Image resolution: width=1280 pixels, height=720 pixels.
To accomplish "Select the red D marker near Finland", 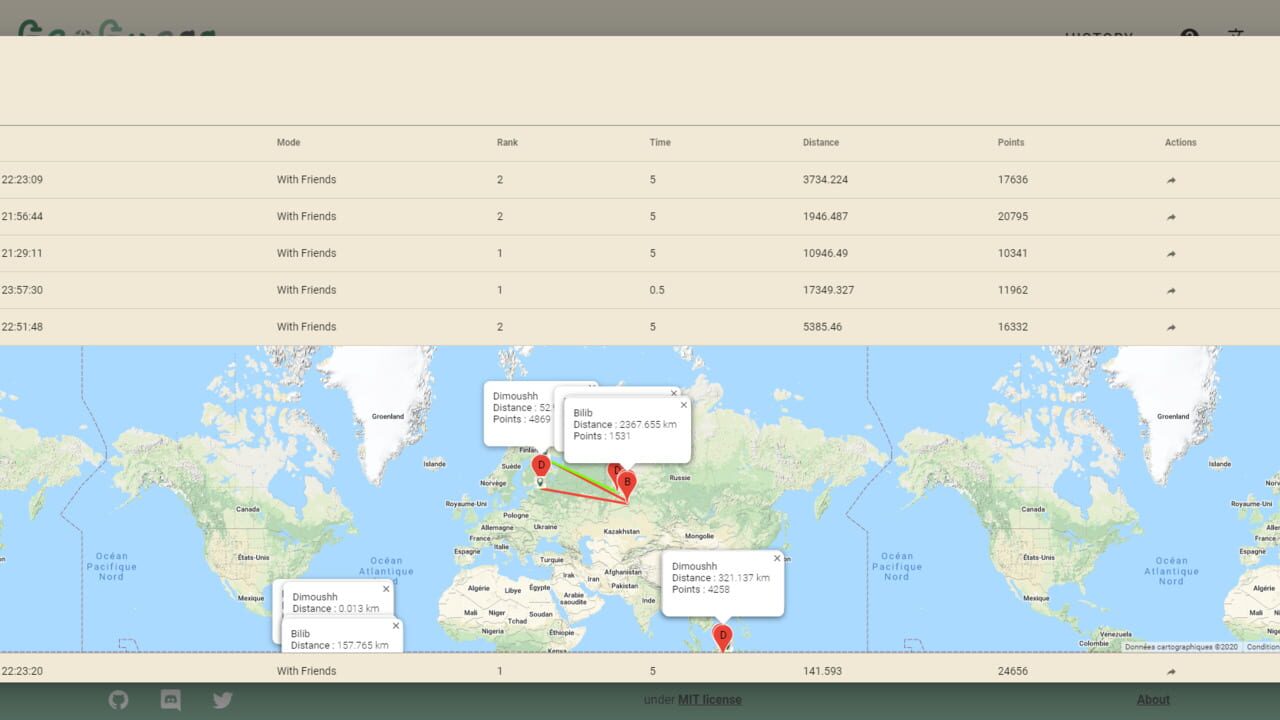I will tap(541, 467).
